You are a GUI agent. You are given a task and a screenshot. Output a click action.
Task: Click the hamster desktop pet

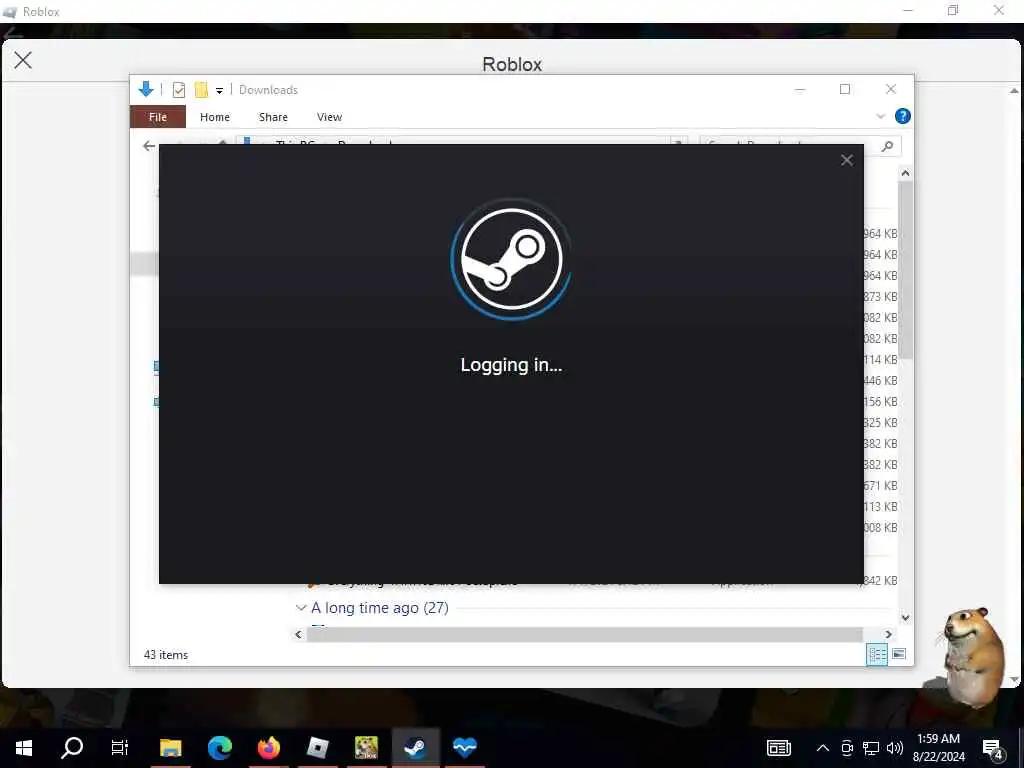pyautogui.click(x=973, y=656)
